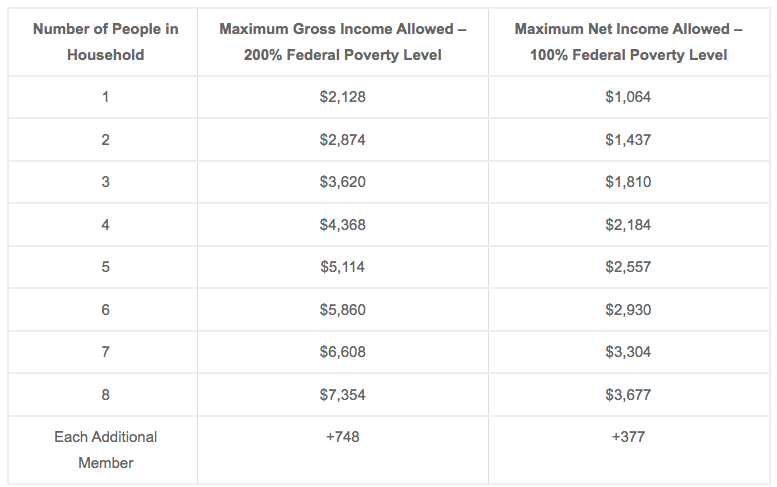Click the $3,677 net income cell
The width and height of the screenshot is (777, 487).
point(628,395)
